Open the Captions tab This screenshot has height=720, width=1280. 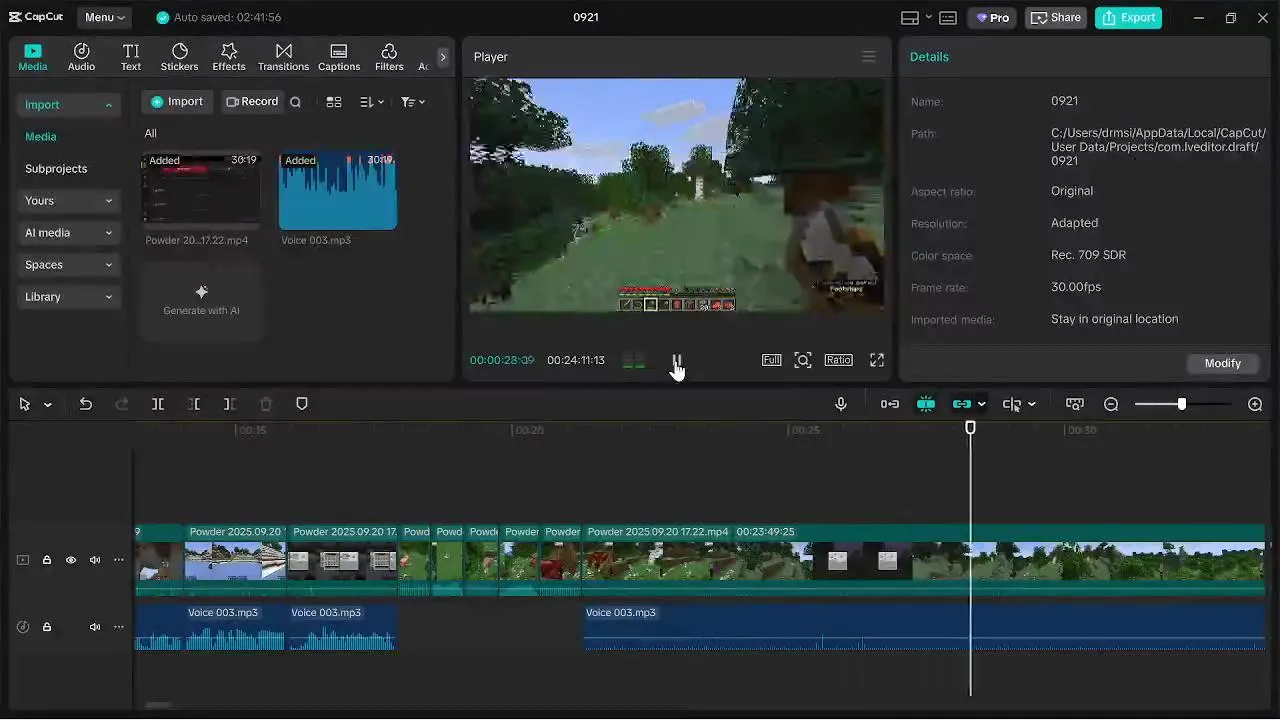(x=339, y=57)
